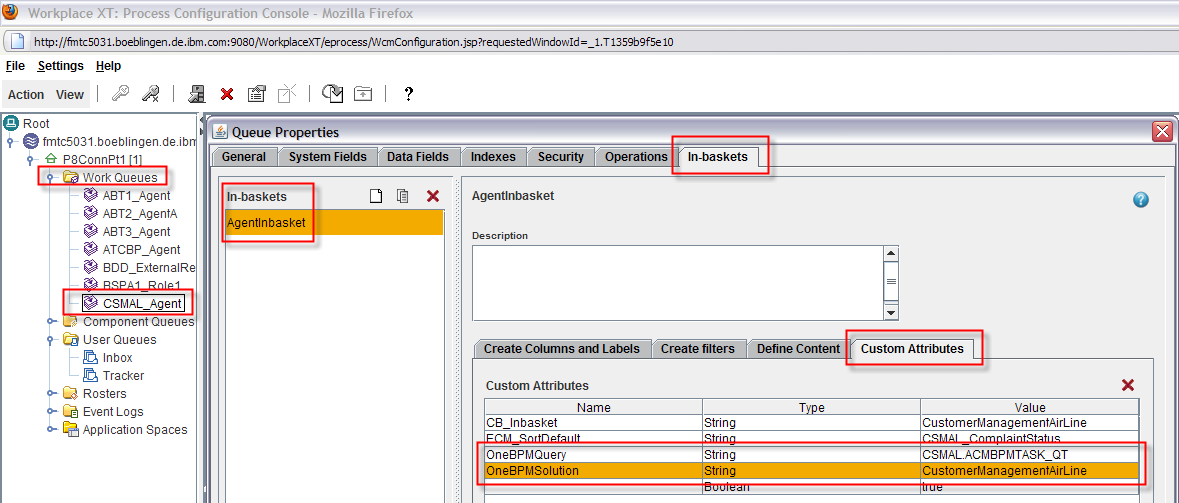Click the page icon in address bar
The height and width of the screenshot is (503, 1179).
(17, 41)
